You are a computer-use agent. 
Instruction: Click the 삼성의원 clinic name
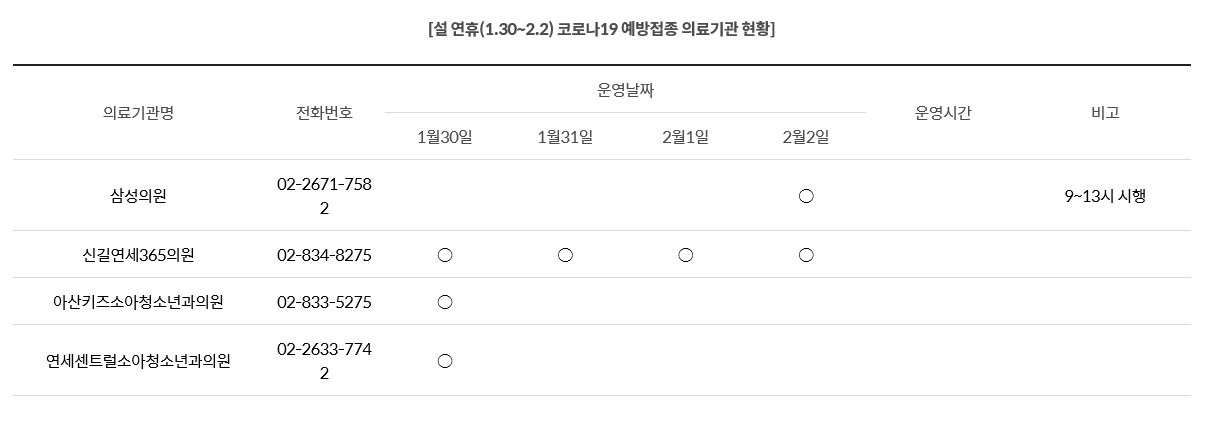pos(138,196)
